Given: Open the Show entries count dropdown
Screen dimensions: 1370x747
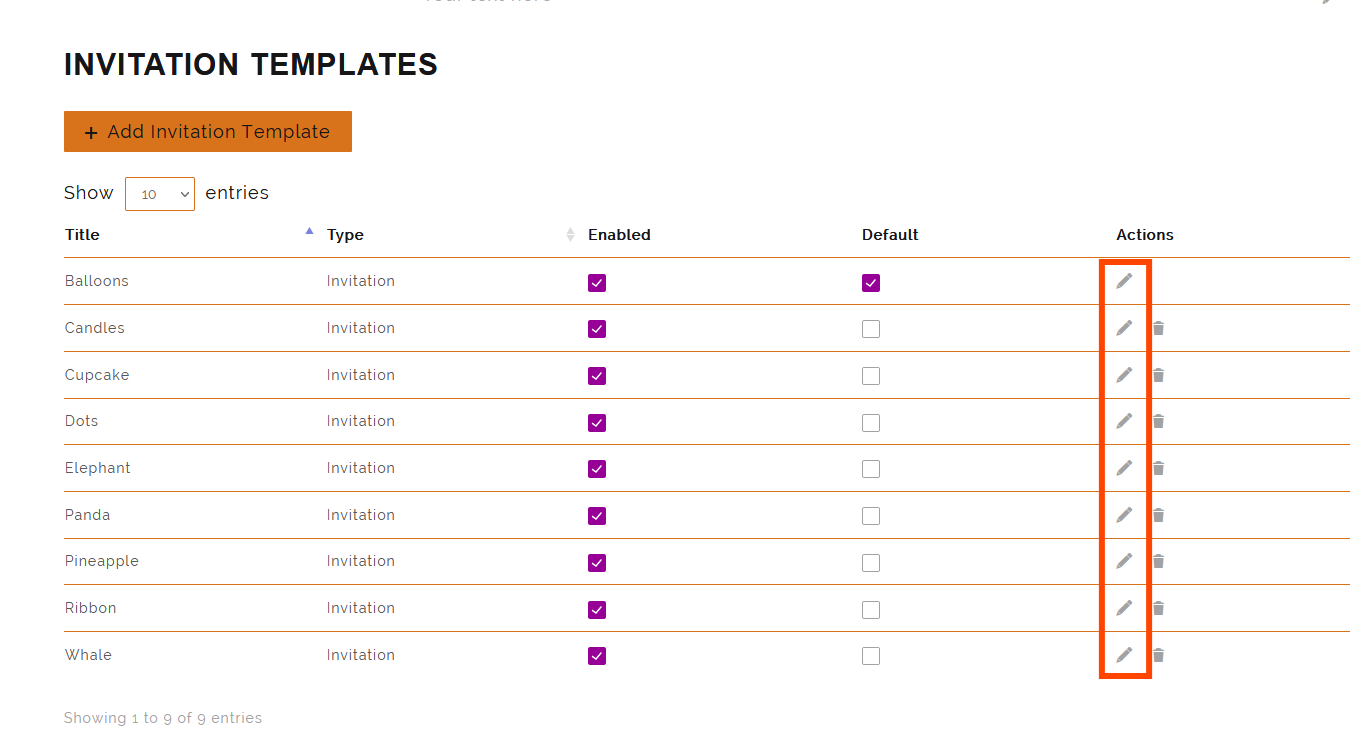Looking at the screenshot, I should [160, 194].
